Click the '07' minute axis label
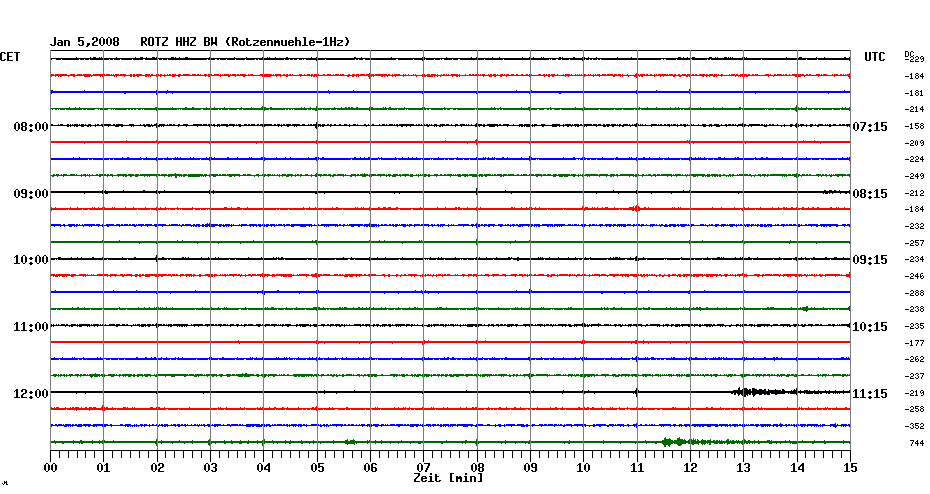 [423, 467]
